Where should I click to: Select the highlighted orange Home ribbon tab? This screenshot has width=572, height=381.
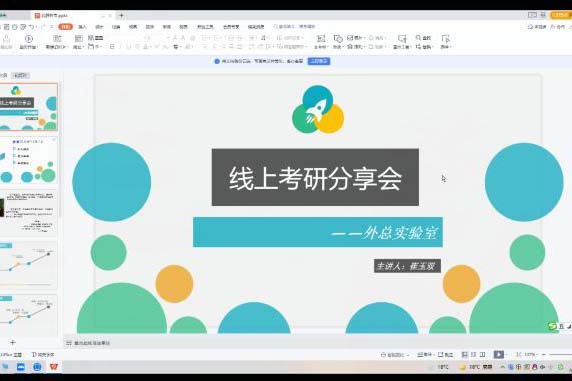point(66,27)
